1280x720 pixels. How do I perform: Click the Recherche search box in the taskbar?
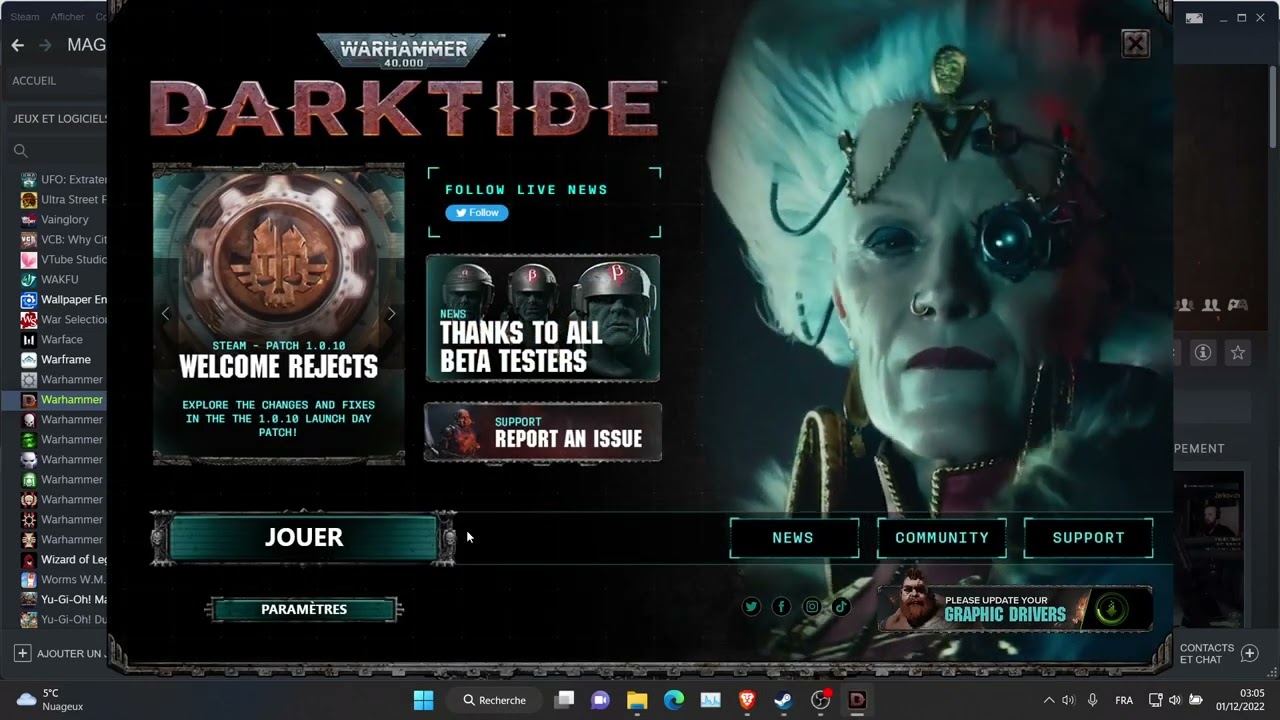pos(495,700)
